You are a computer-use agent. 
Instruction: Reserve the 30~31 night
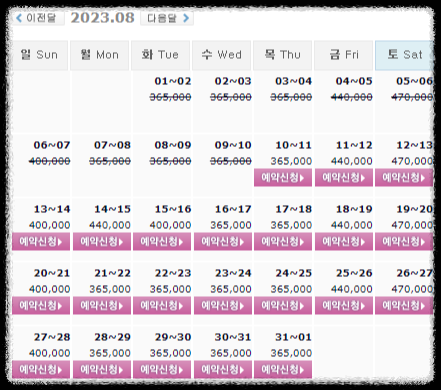click(x=223, y=369)
